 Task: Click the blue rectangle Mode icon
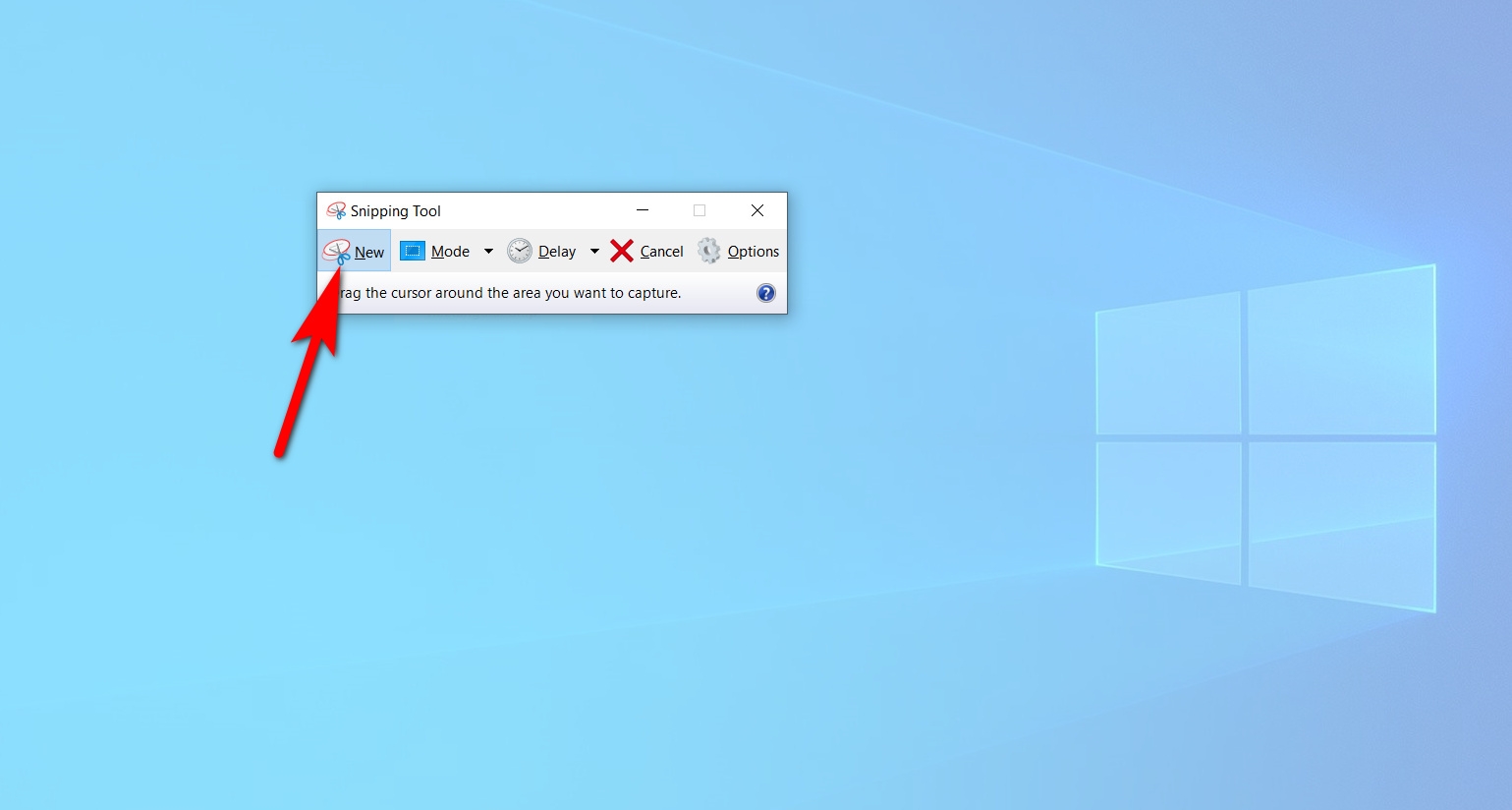(x=412, y=251)
